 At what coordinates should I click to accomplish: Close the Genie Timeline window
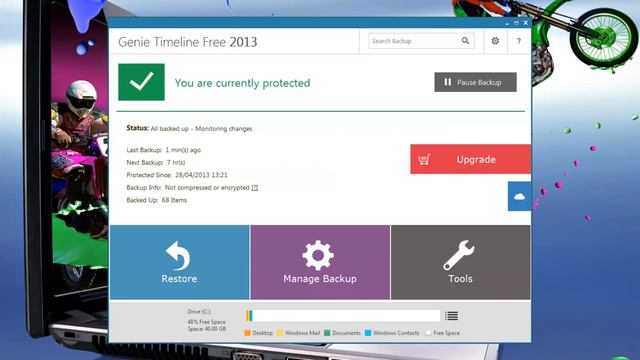[526, 23]
